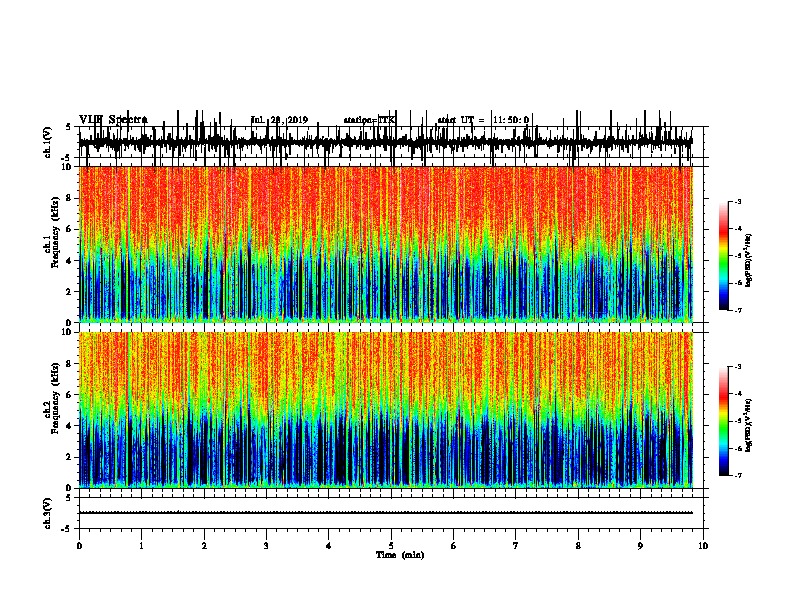Click the ch.2 spectrogram '4' kHz tick label
Viewport: 792px width, 612px height.
click(x=70, y=426)
